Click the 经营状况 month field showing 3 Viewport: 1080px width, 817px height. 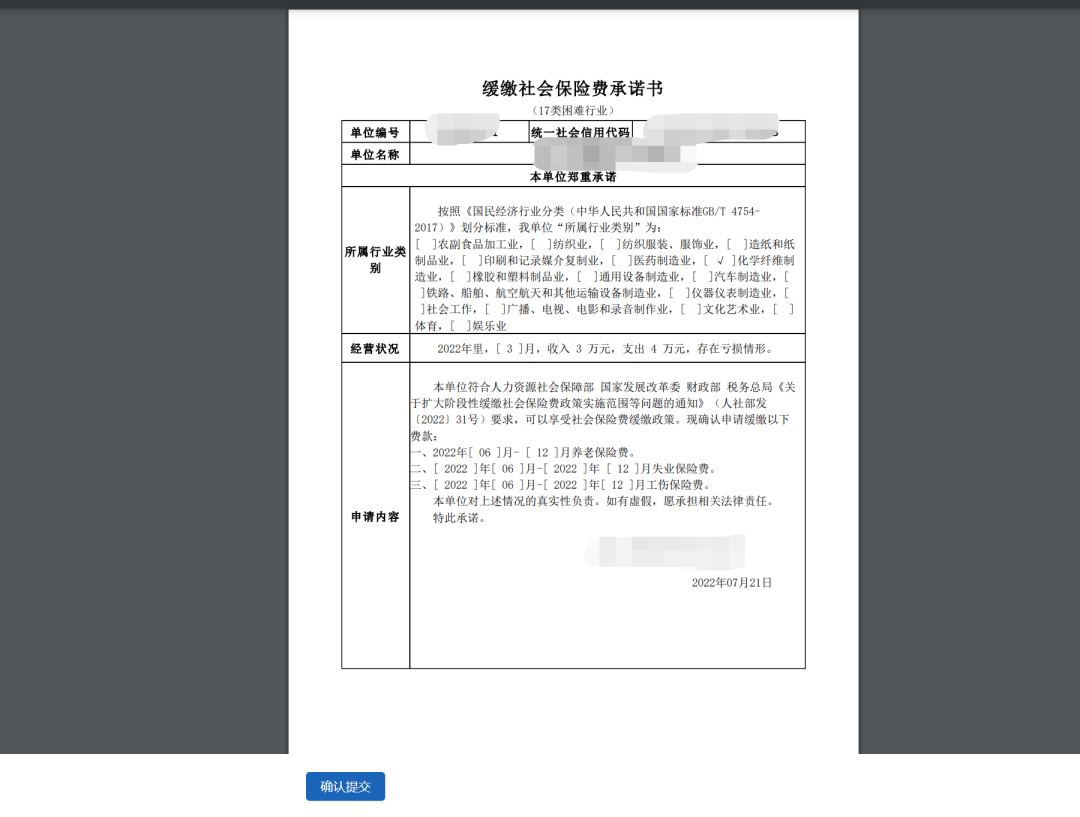[510, 347]
